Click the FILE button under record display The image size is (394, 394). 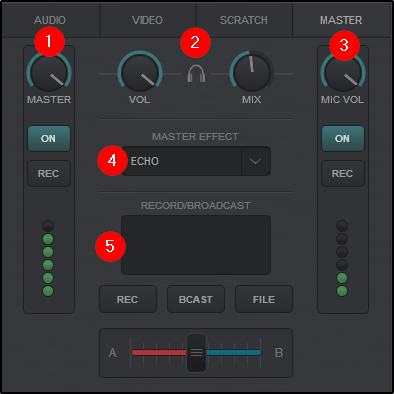[264, 299]
